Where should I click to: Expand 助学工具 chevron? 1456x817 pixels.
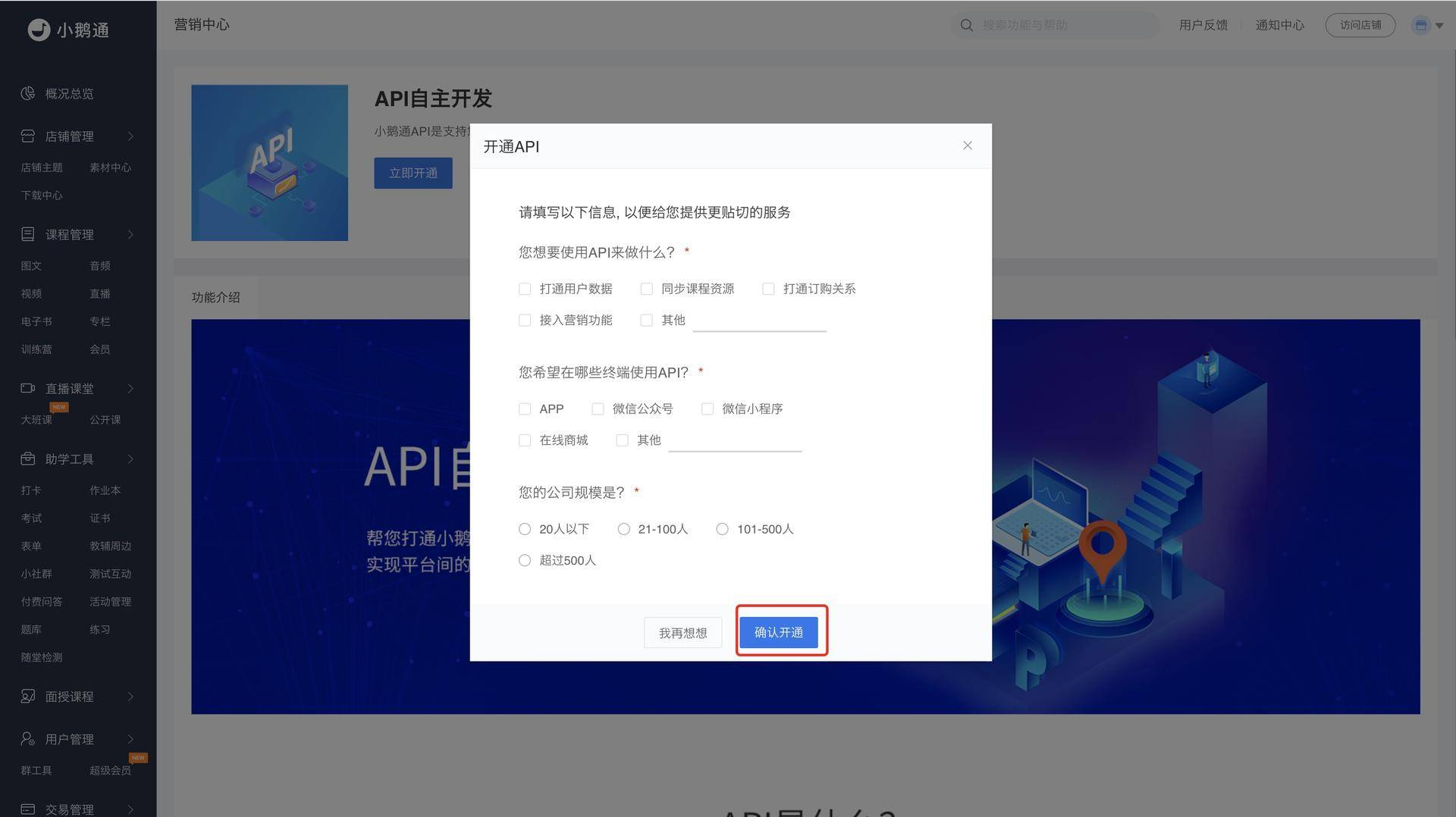[130, 459]
